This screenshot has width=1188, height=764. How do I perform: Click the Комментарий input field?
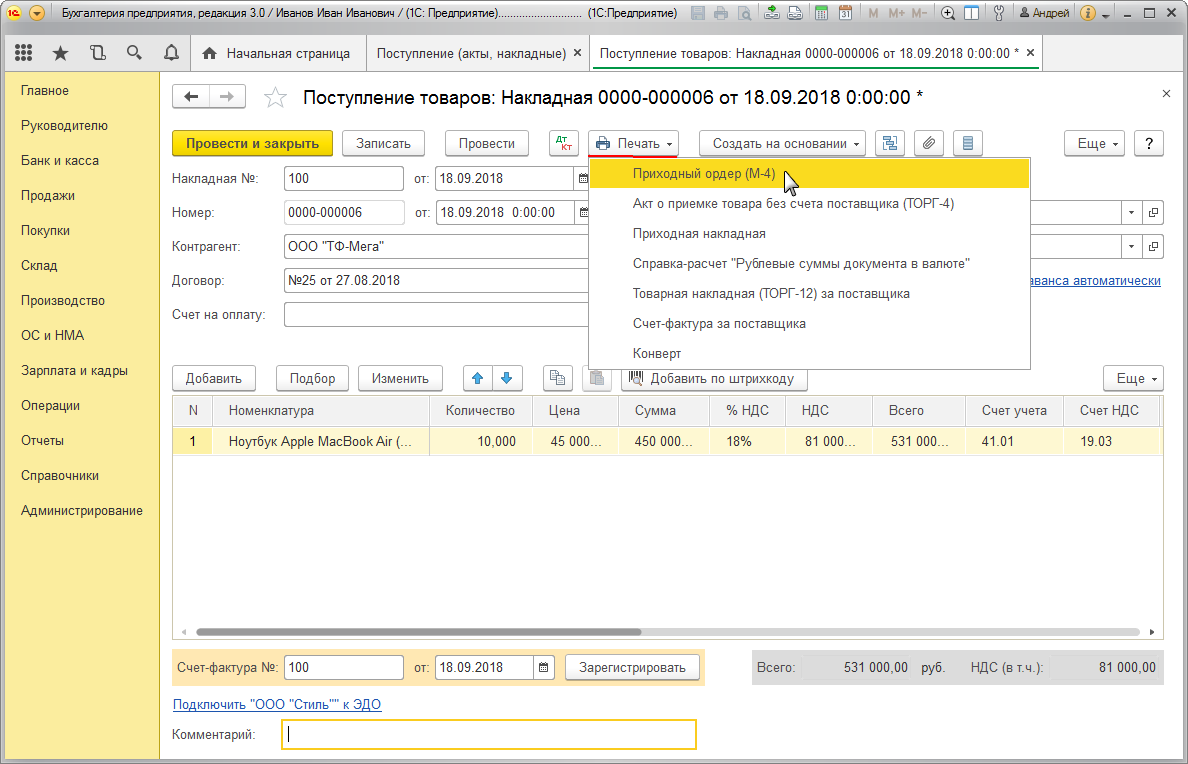(x=489, y=735)
